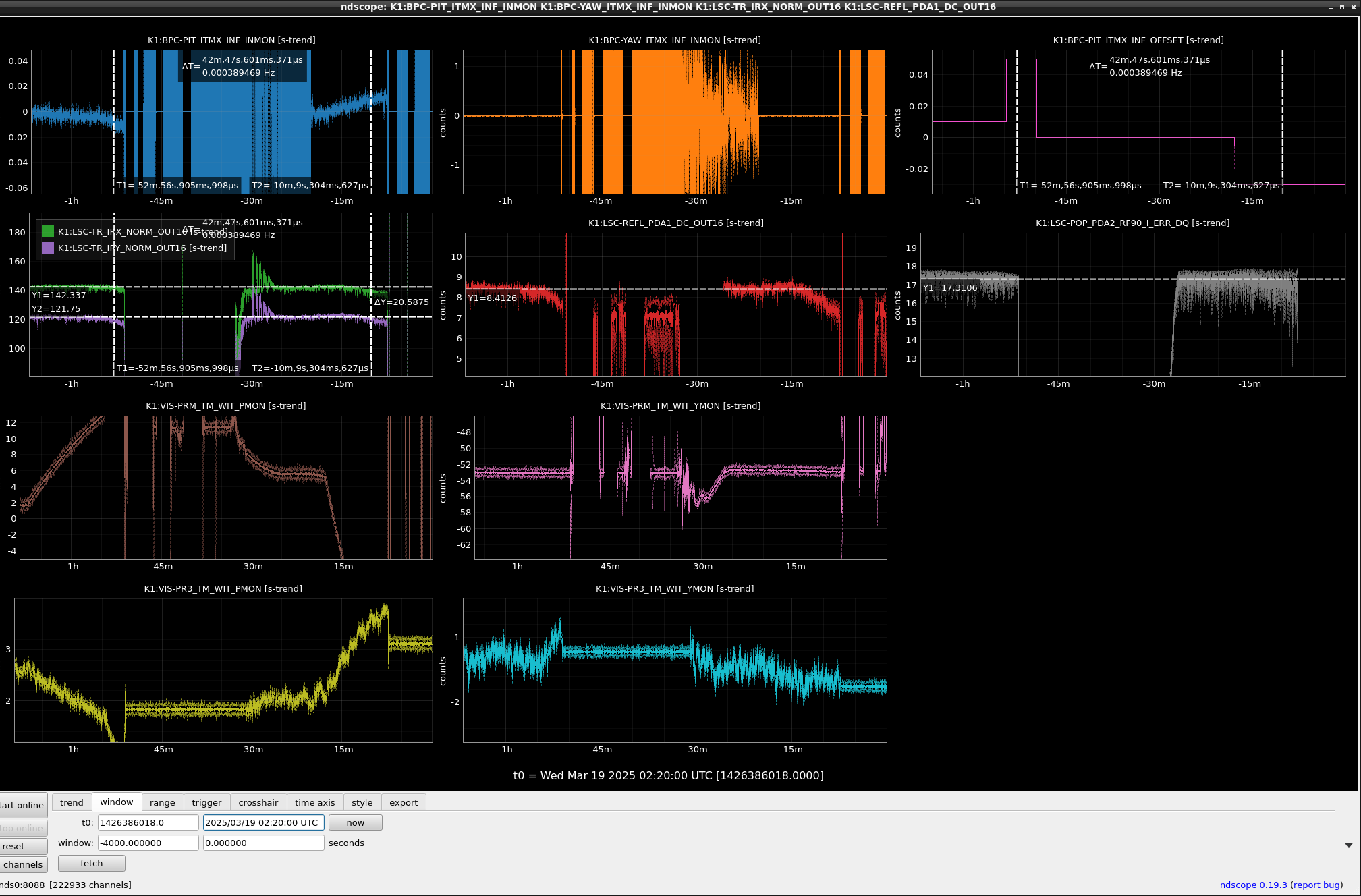
Task: Click the purple IRY_NORM_OUT16 legend swatch
Action: [x=48, y=248]
